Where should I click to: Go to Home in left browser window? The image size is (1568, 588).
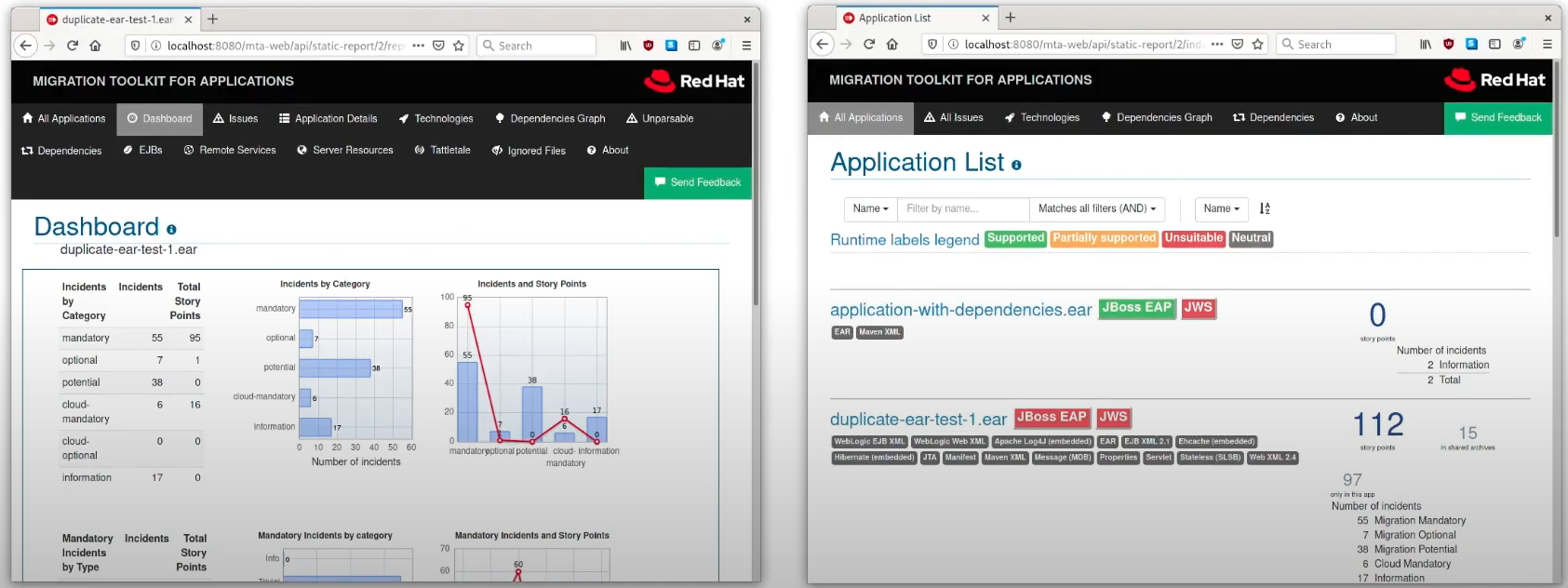[x=95, y=45]
